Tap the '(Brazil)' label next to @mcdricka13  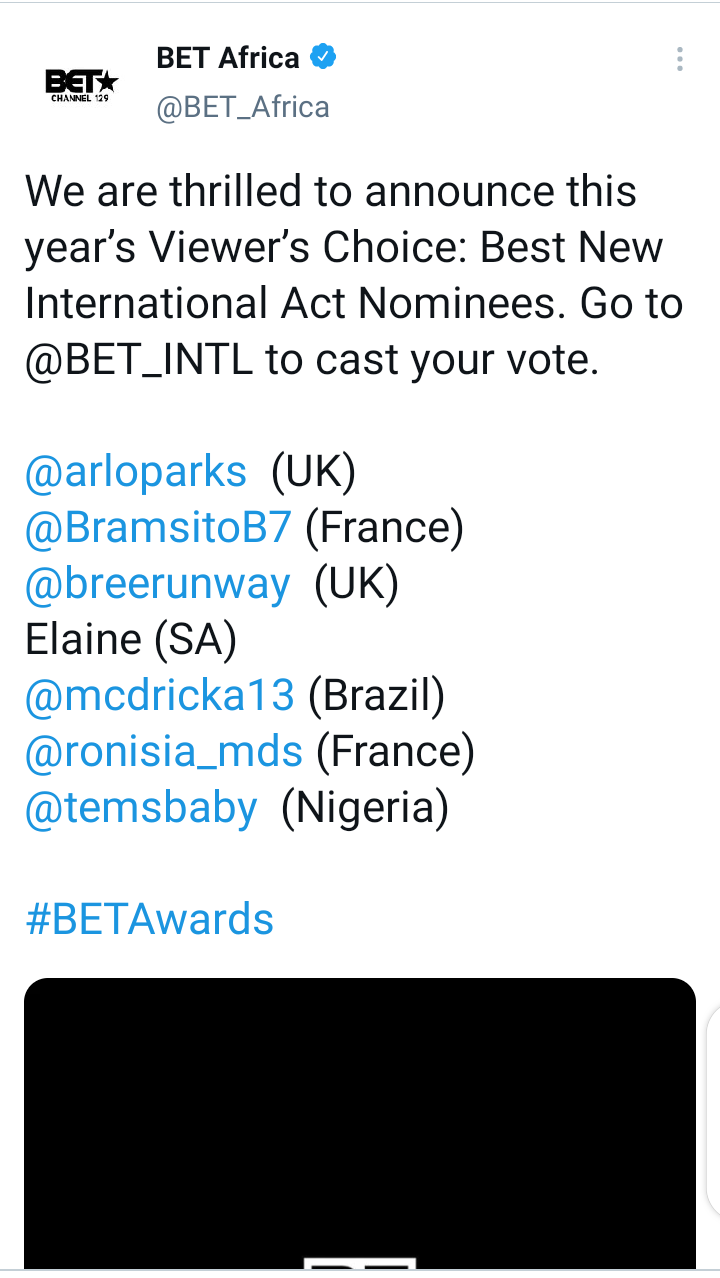(376, 695)
